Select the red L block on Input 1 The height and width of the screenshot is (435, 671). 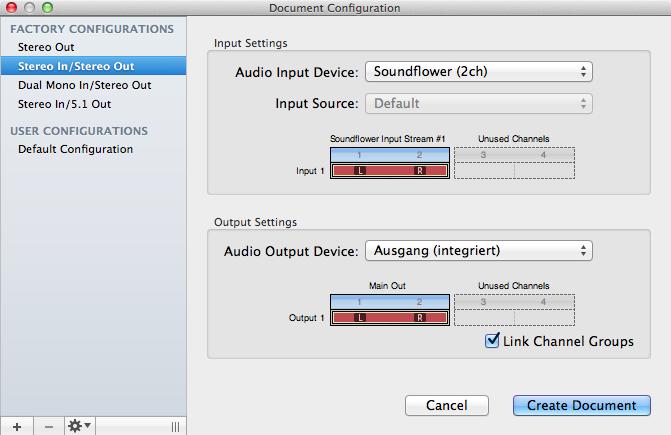click(x=360, y=171)
